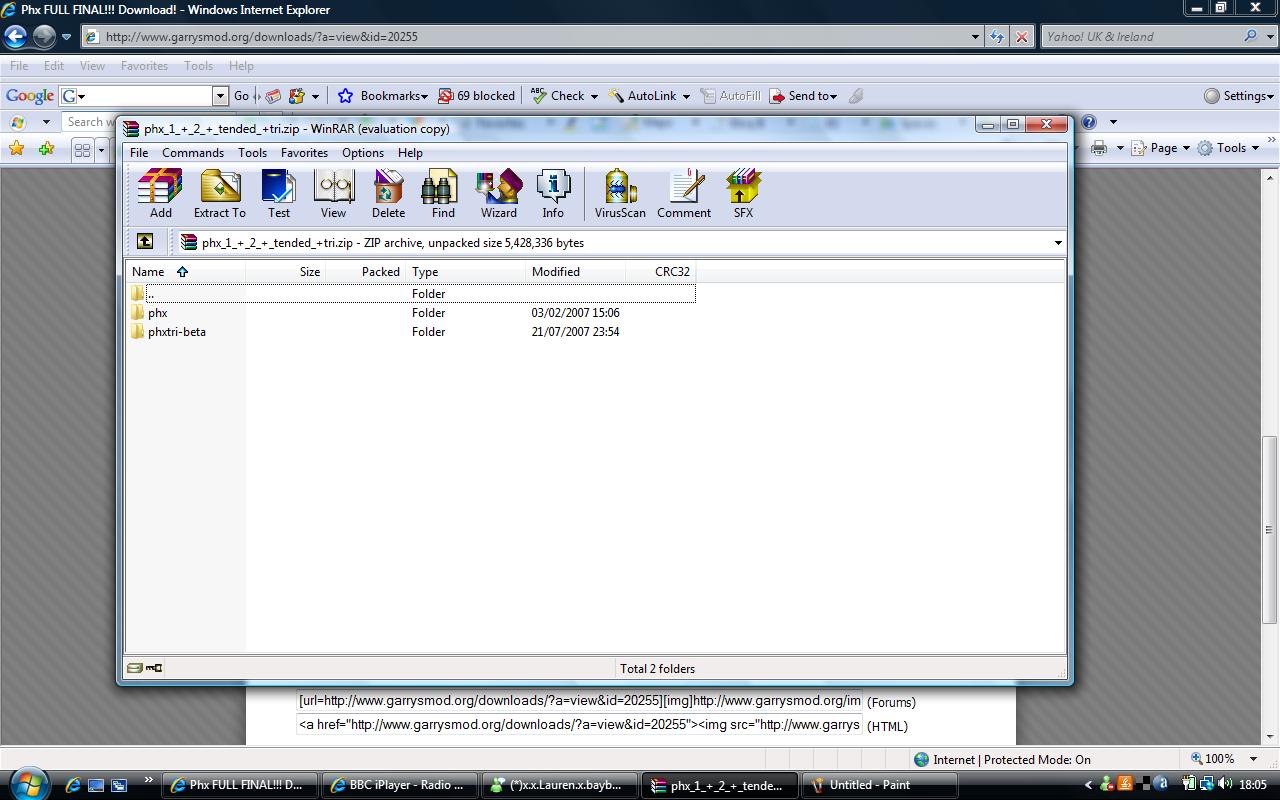Viewport: 1280px width, 800px height.
Task: Open the Commands menu
Action: tap(192, 153)
